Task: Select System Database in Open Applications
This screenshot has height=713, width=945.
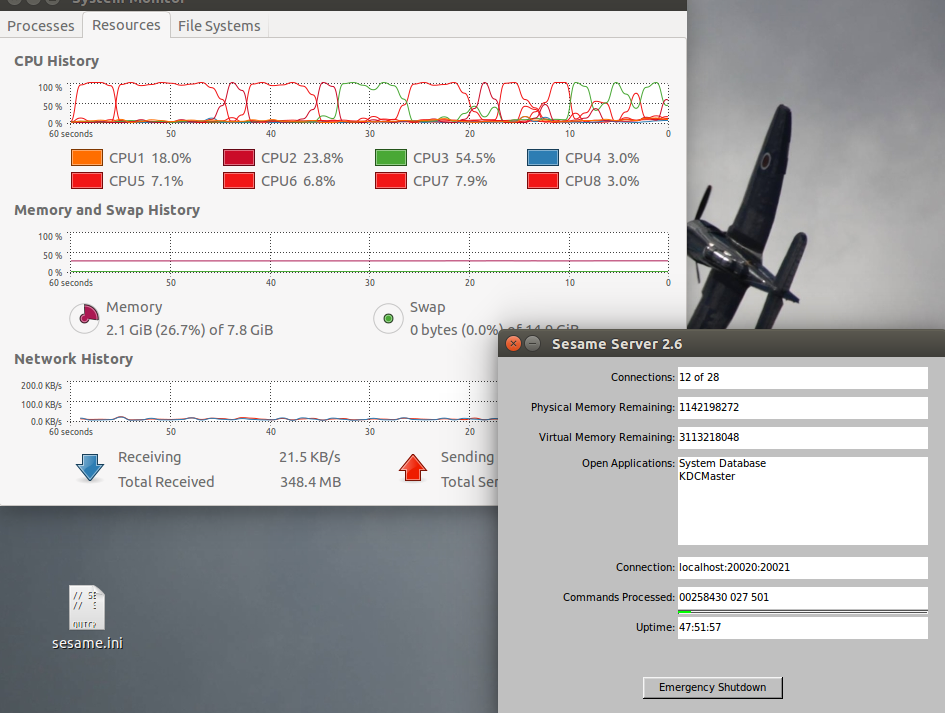Action: 722,463
